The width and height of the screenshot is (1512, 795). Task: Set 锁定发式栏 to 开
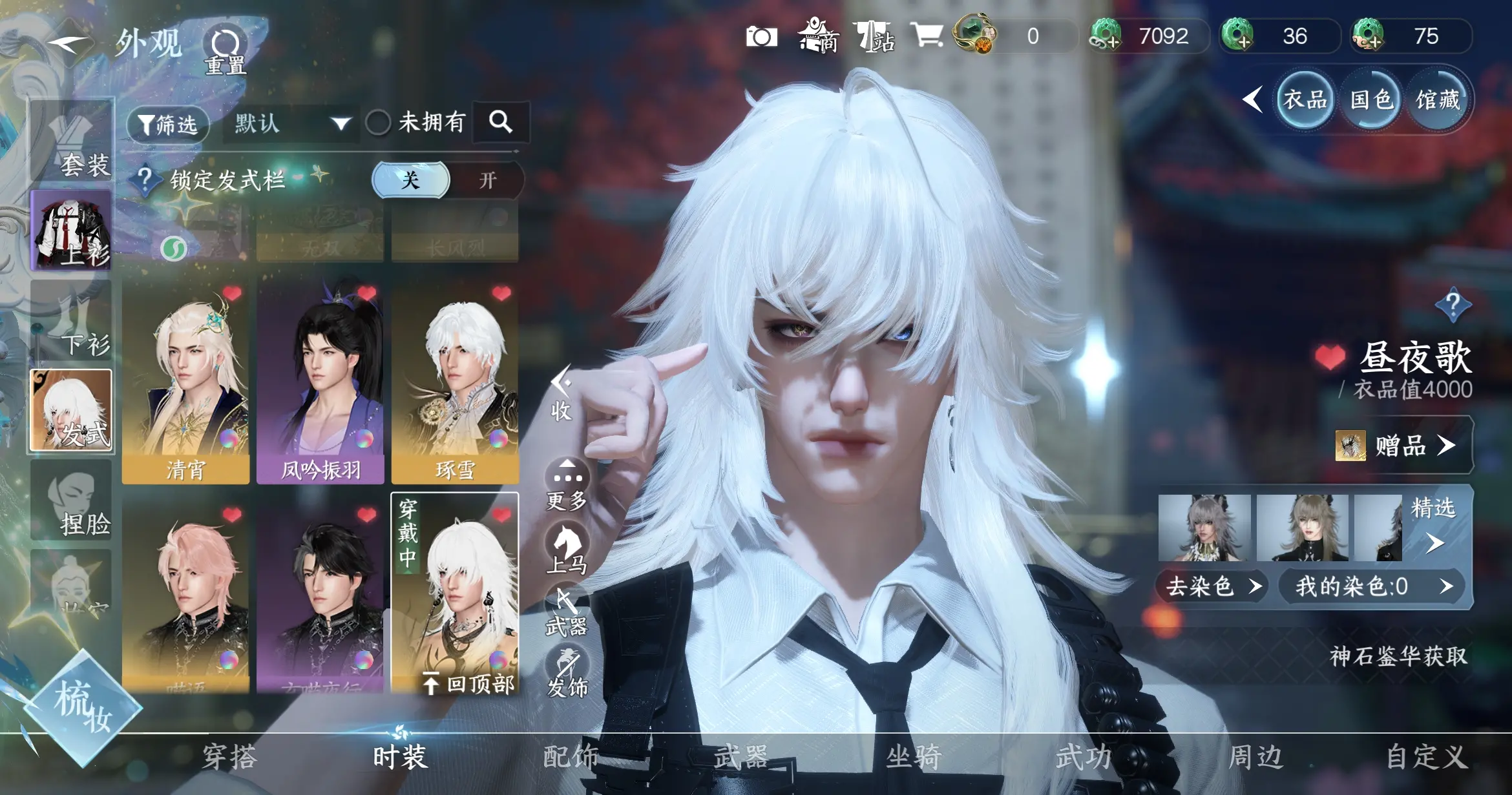pos(488,180)
